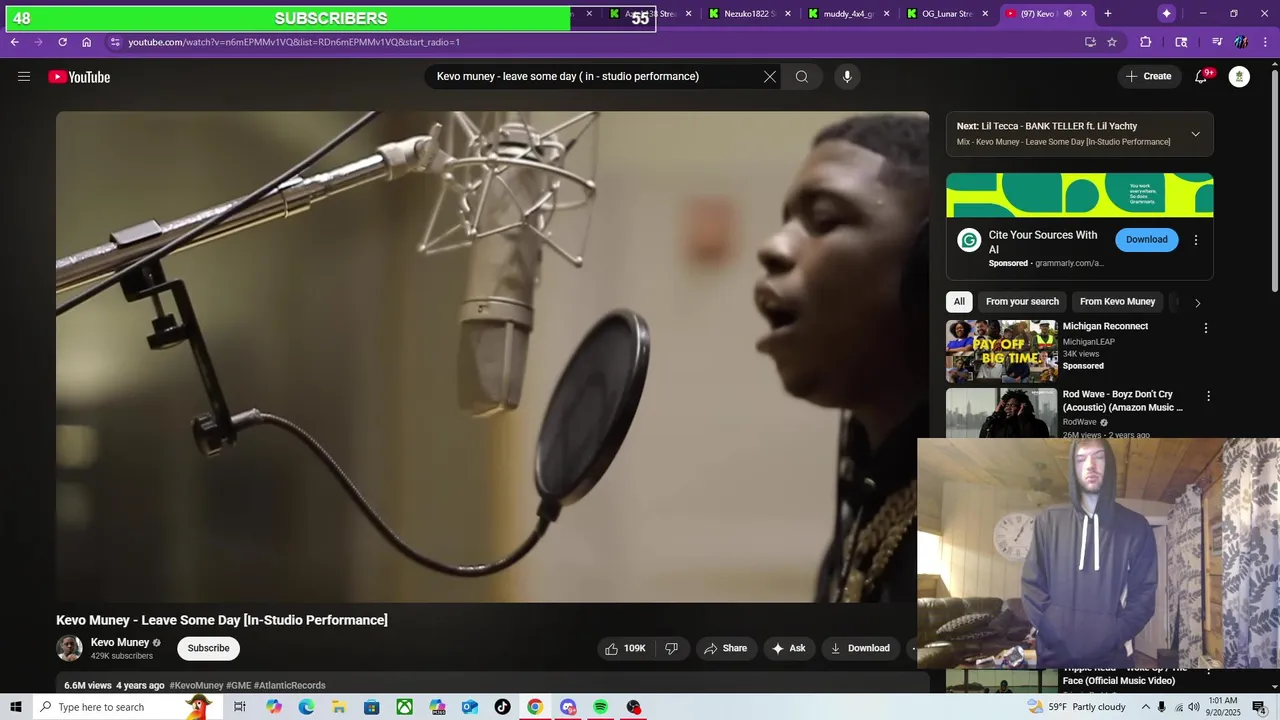This screenshot has width=1280, height=720.
Task: Download the video with Download button
Action: (859, 648)
